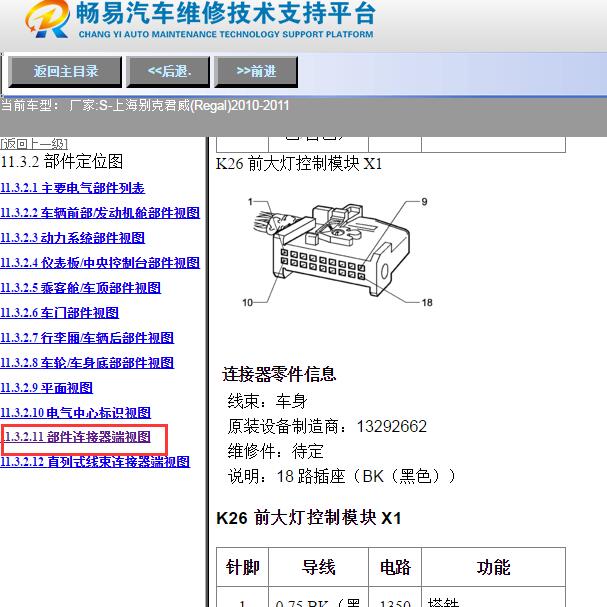Click 说明：18 路插座 description line
The height and width of the screenshot is (607, 607).
click(342, 476)
